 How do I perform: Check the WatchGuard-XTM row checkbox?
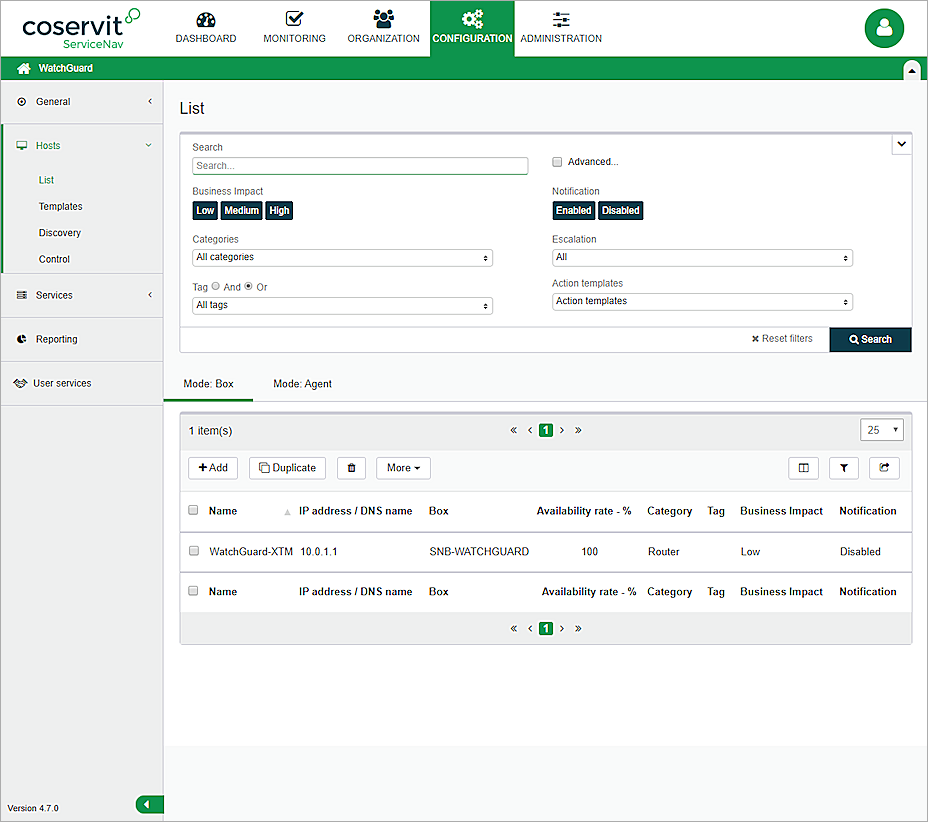coord(194,551)
